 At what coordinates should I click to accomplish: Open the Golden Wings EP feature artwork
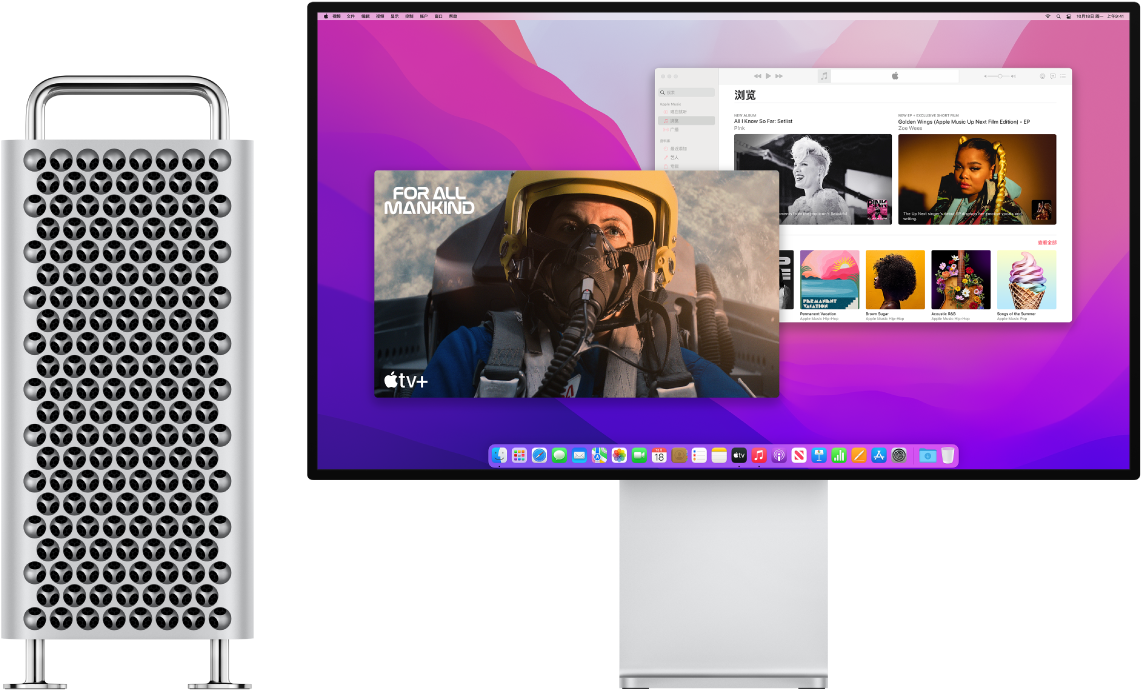(977, 179)
